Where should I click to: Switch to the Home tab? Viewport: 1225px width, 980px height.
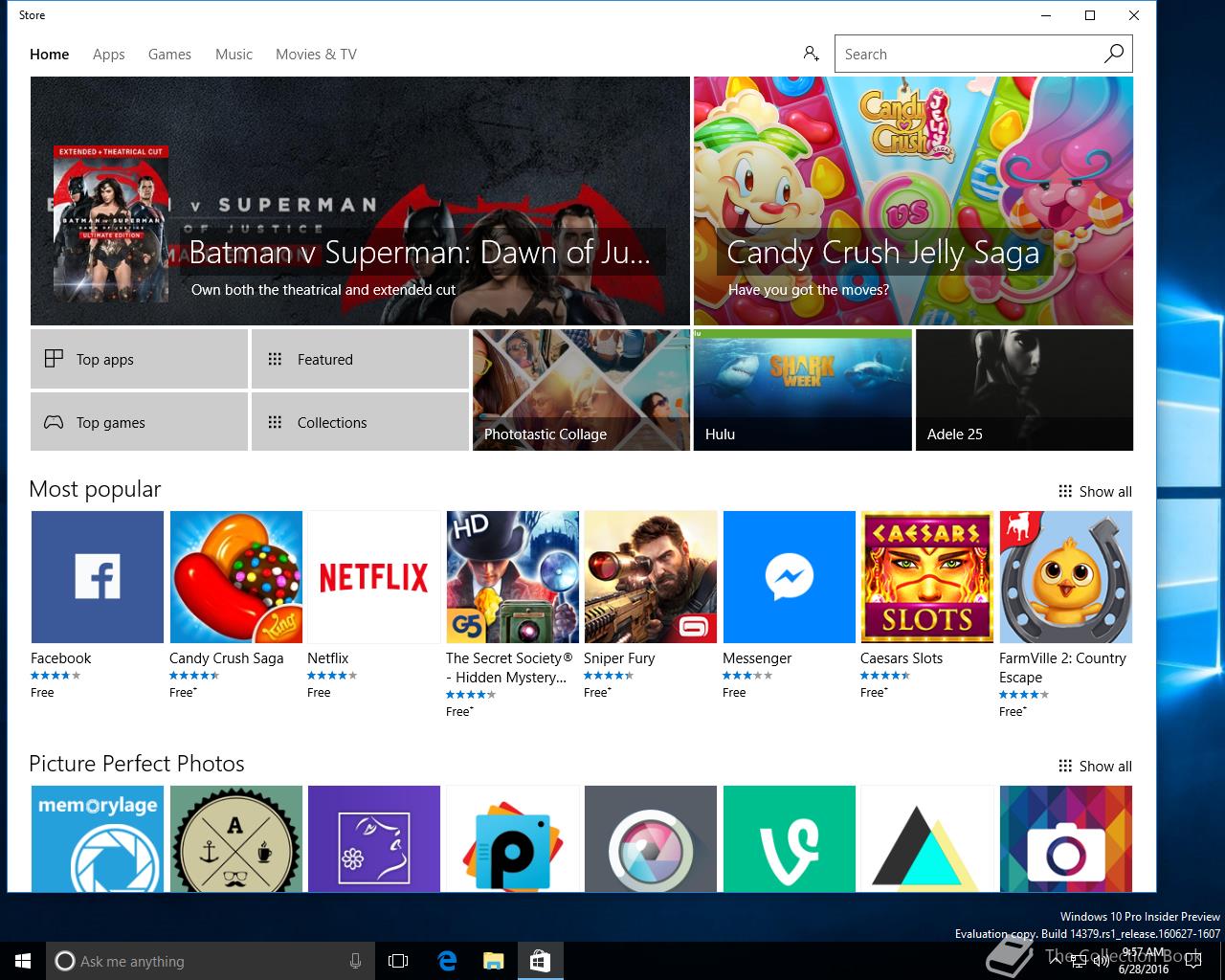coord(49,55)
